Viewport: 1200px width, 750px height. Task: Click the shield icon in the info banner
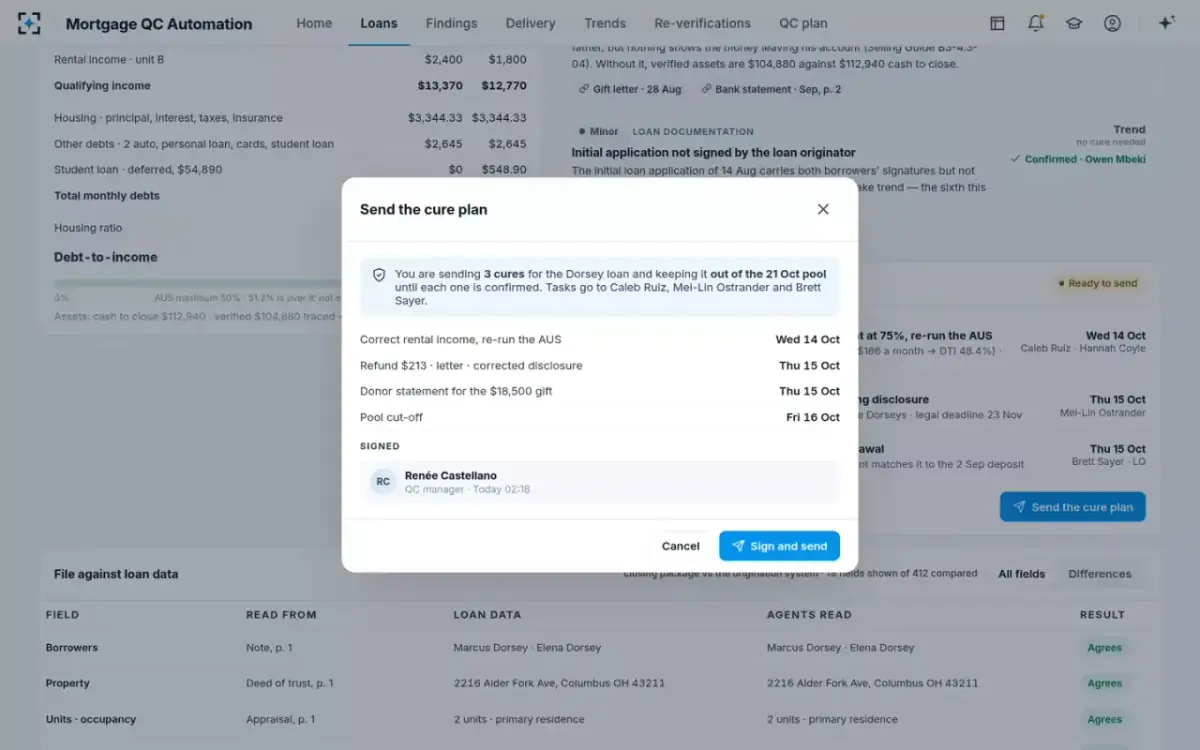[x=379, y=274]
